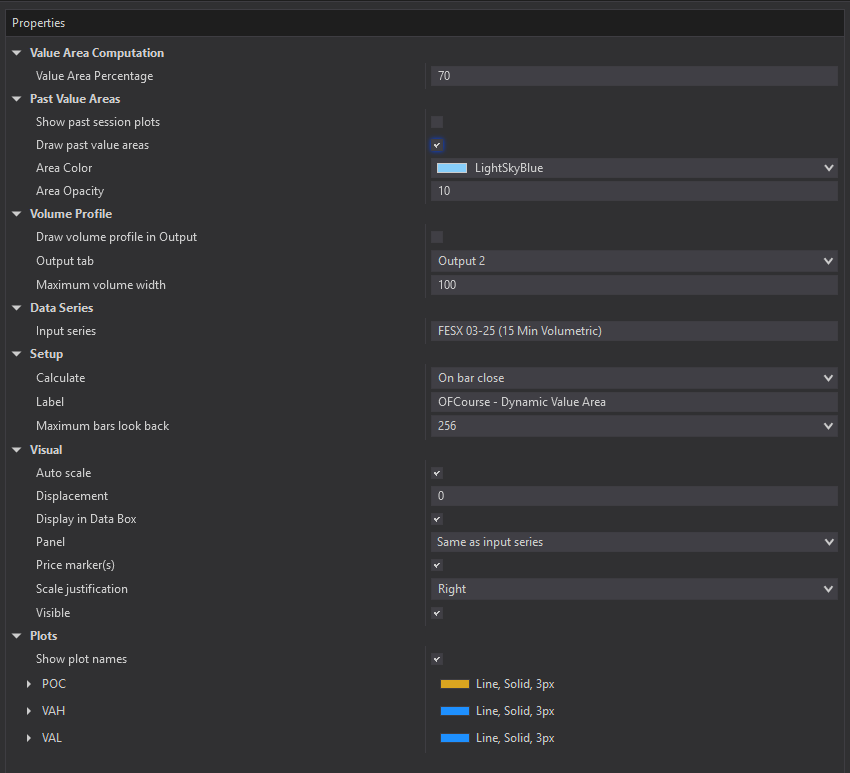Toggle the Auto scale checkbox

pos(437,473)
